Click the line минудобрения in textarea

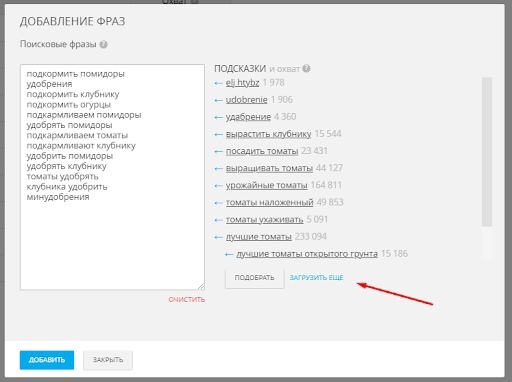[58, 197]
